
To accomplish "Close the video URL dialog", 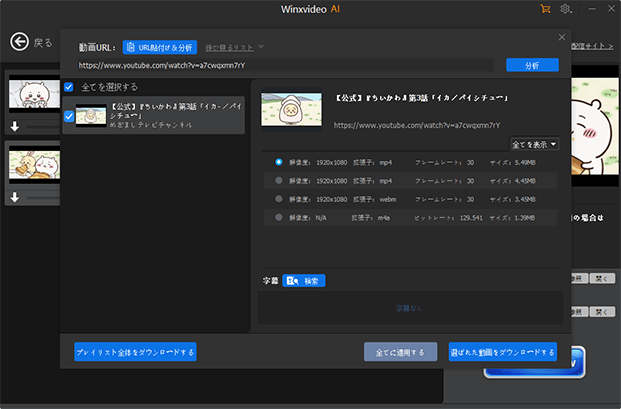I will [x=562, y=37].
